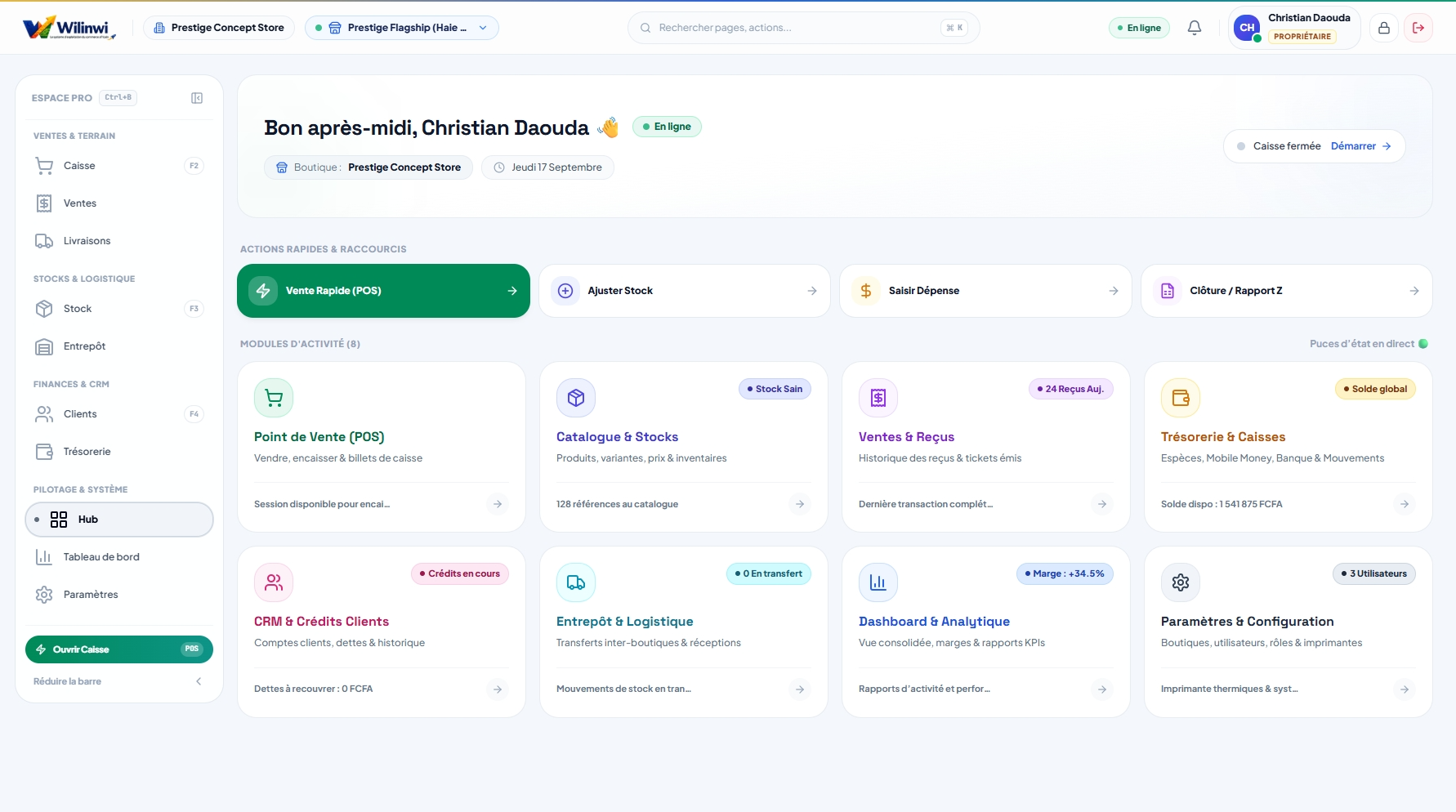This screenshot has width=1456, height=812.
Task: Open the notifications bell
Action: point(1195,28)
